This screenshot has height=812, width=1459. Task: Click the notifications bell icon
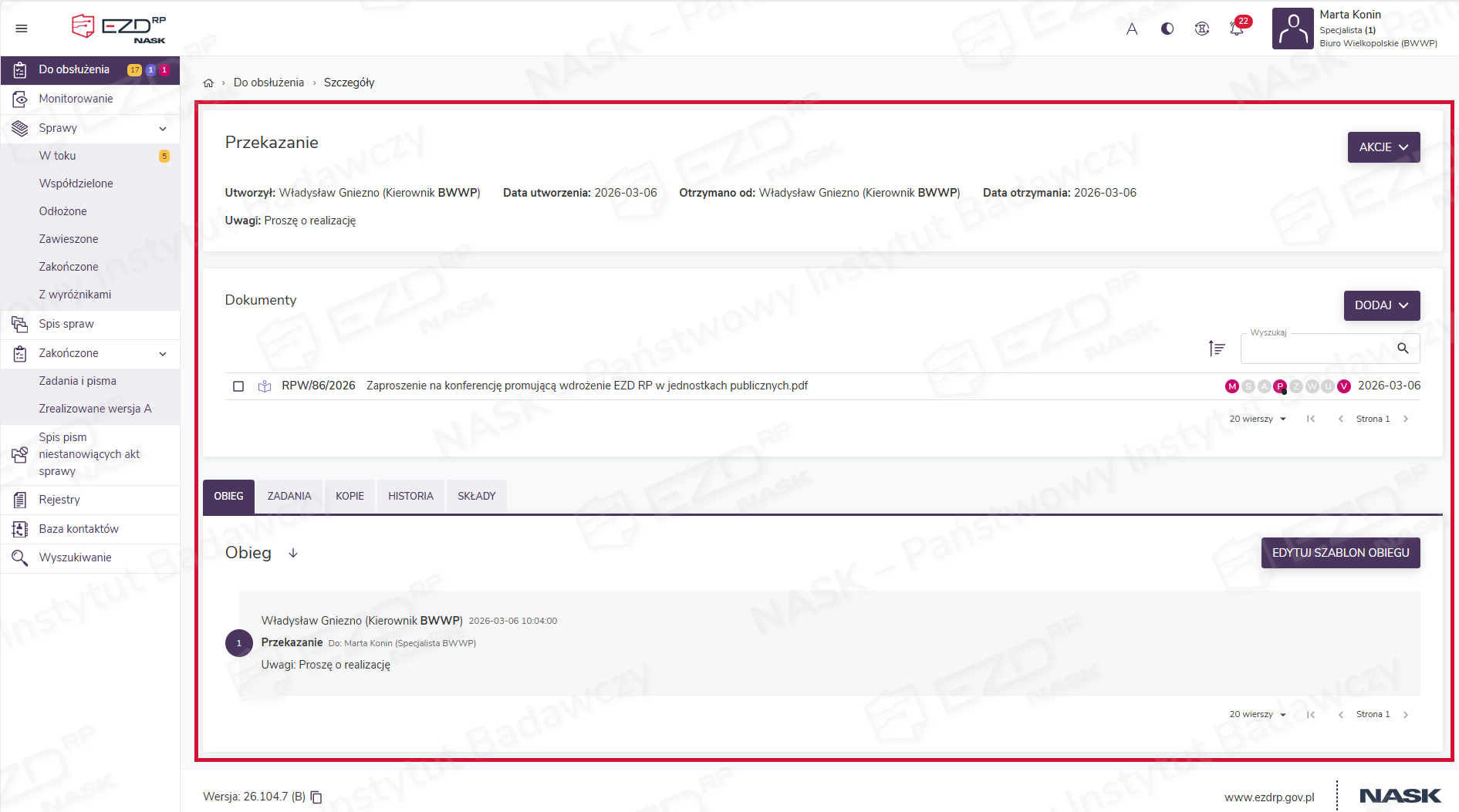point(1236,29)
